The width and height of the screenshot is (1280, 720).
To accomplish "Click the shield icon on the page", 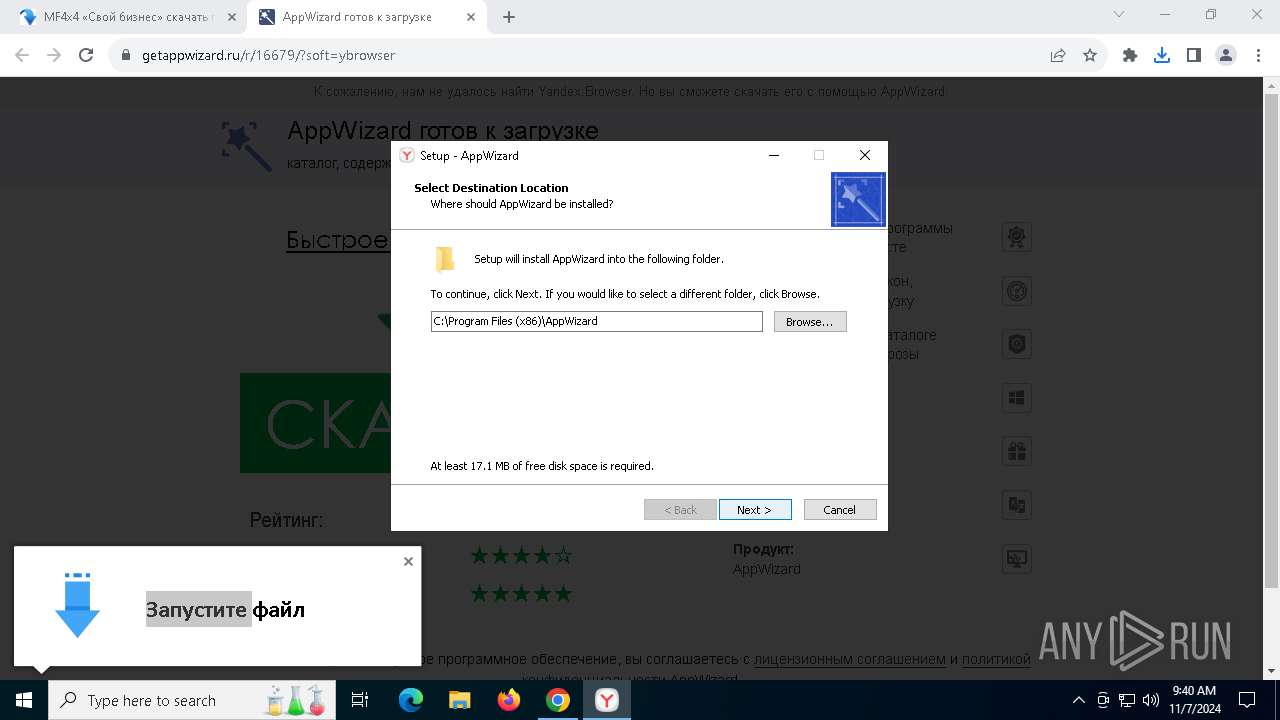I will point(1017,345).
